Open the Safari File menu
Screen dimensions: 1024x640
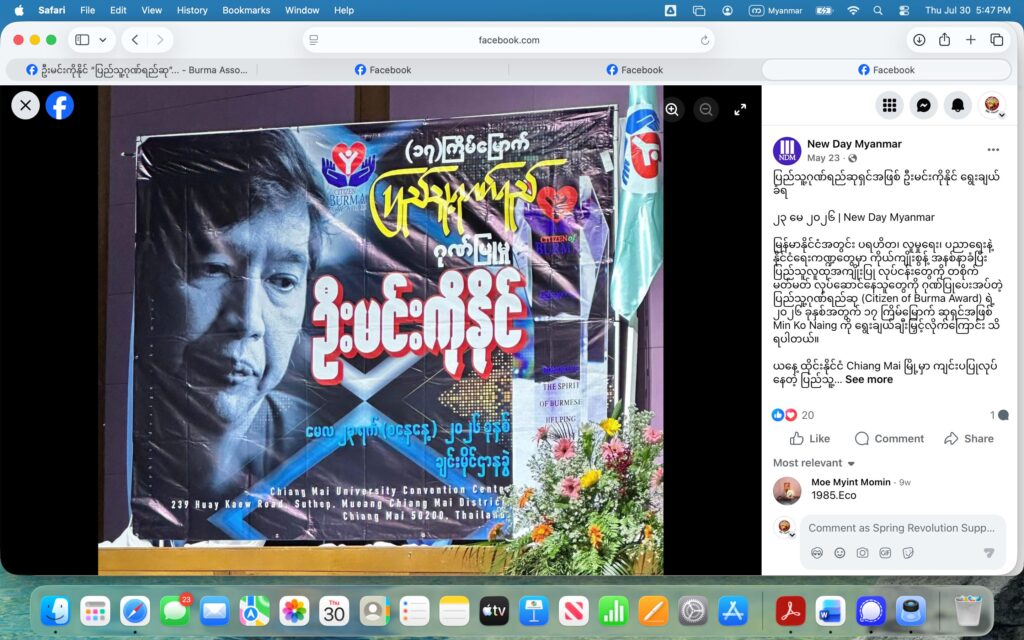tap(88, 10)
